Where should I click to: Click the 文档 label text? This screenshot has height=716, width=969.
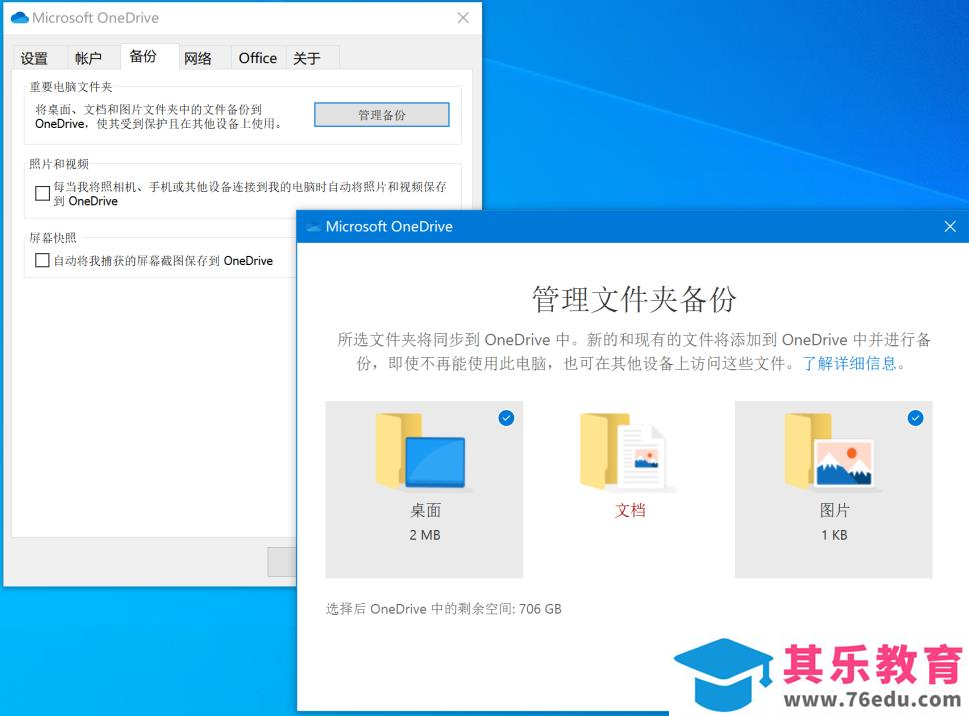tap(630, 510)
